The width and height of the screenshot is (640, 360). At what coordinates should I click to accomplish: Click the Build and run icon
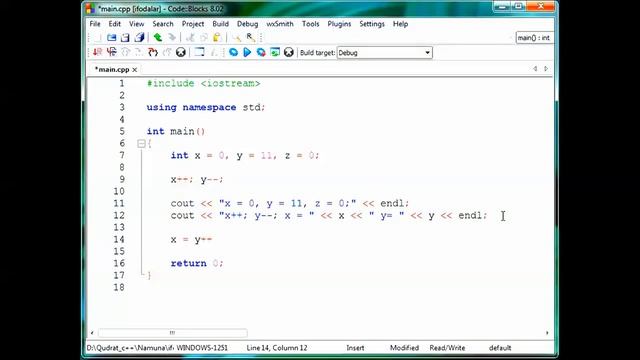261,52
